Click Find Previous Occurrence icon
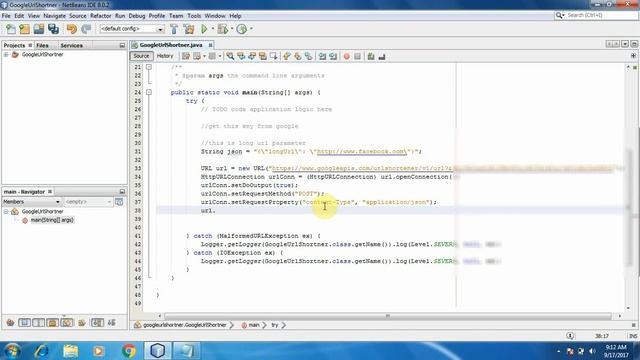 click(x=241, y=56)
